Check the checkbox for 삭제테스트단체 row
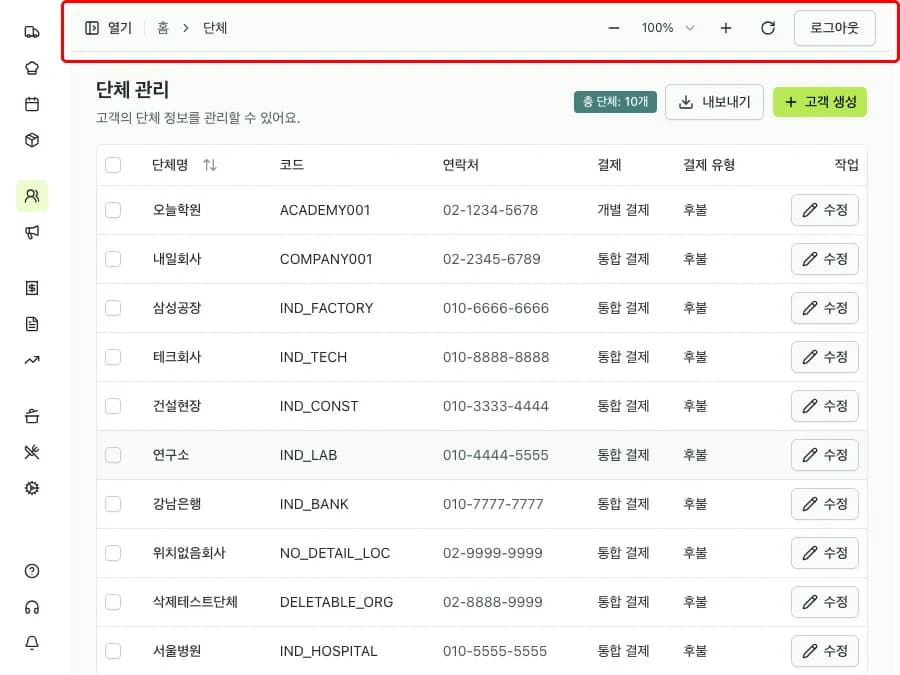This screenshot has width=900, height=675. pos(113,602)
